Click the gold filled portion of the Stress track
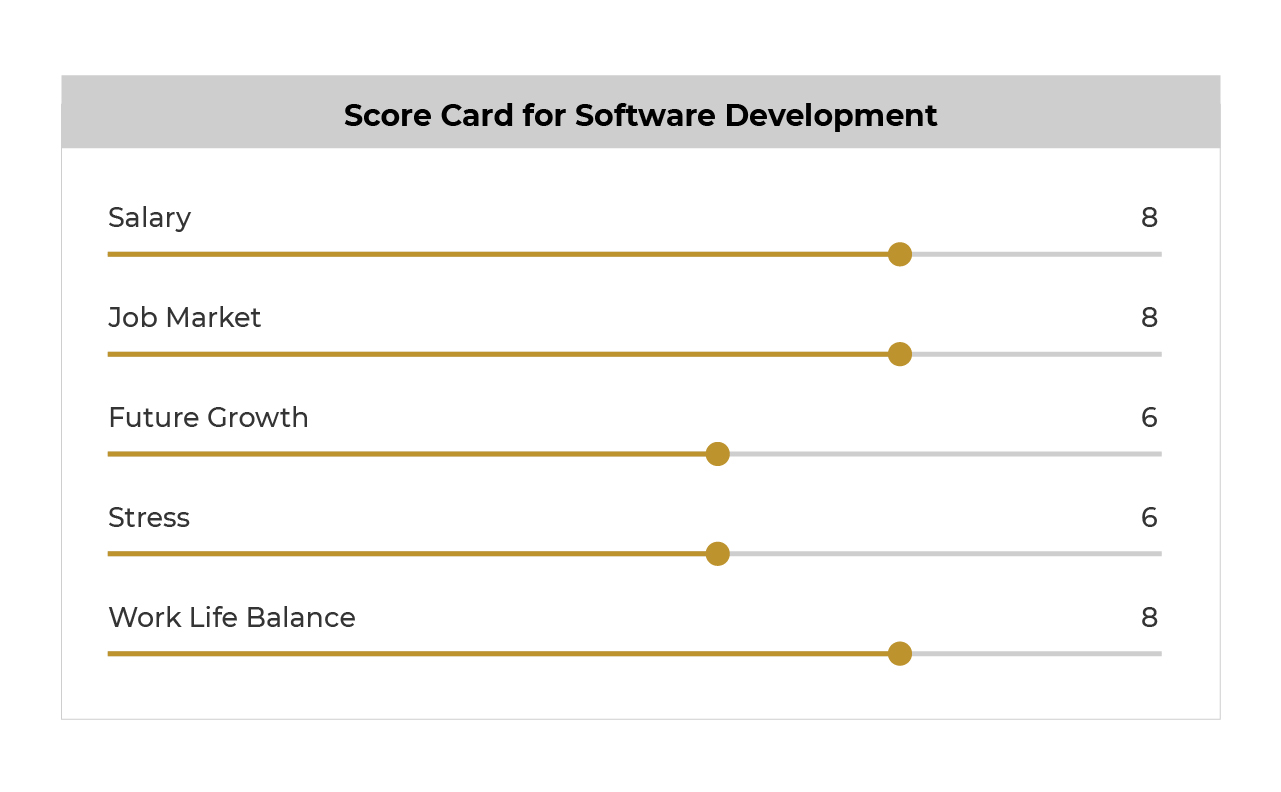This screenshot has height=792, width=1281. pyautogui.click(x=407, y=554)
